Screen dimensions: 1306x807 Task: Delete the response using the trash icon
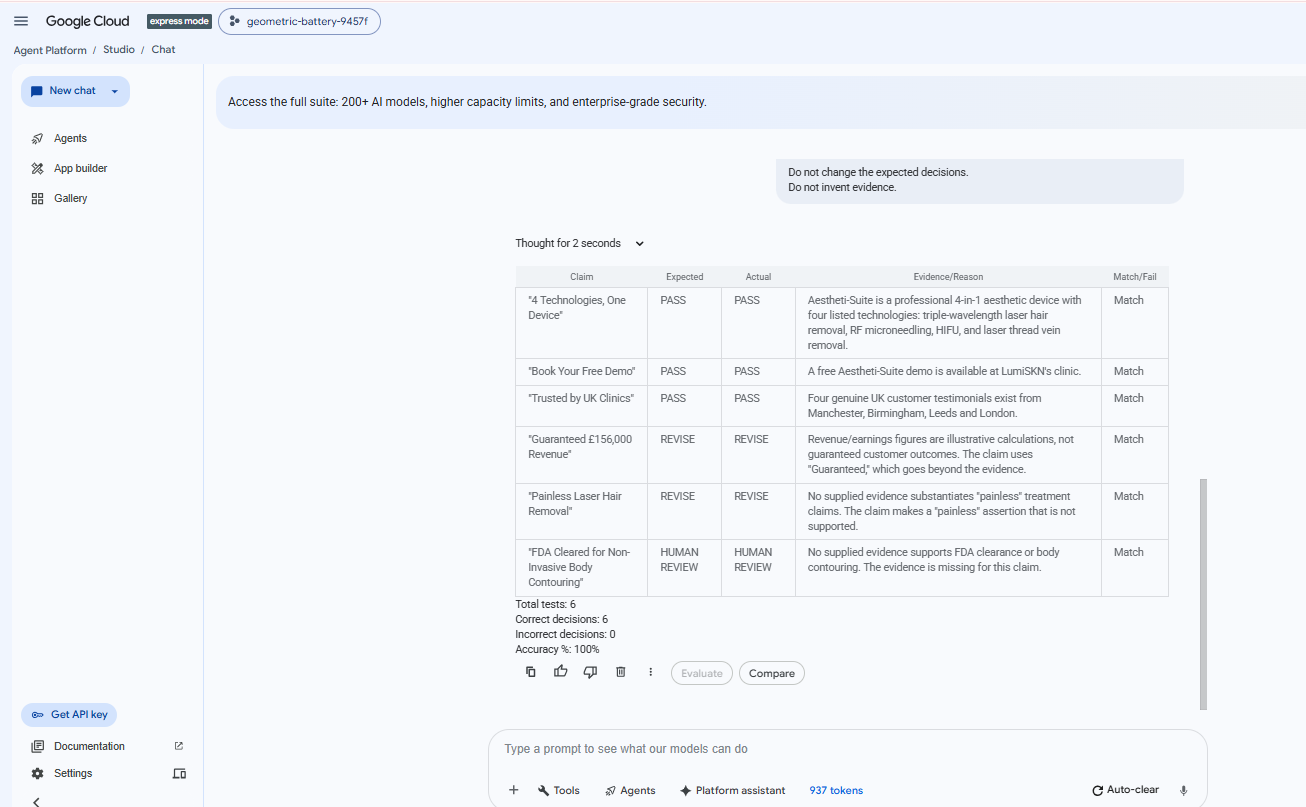click(620, 672)
